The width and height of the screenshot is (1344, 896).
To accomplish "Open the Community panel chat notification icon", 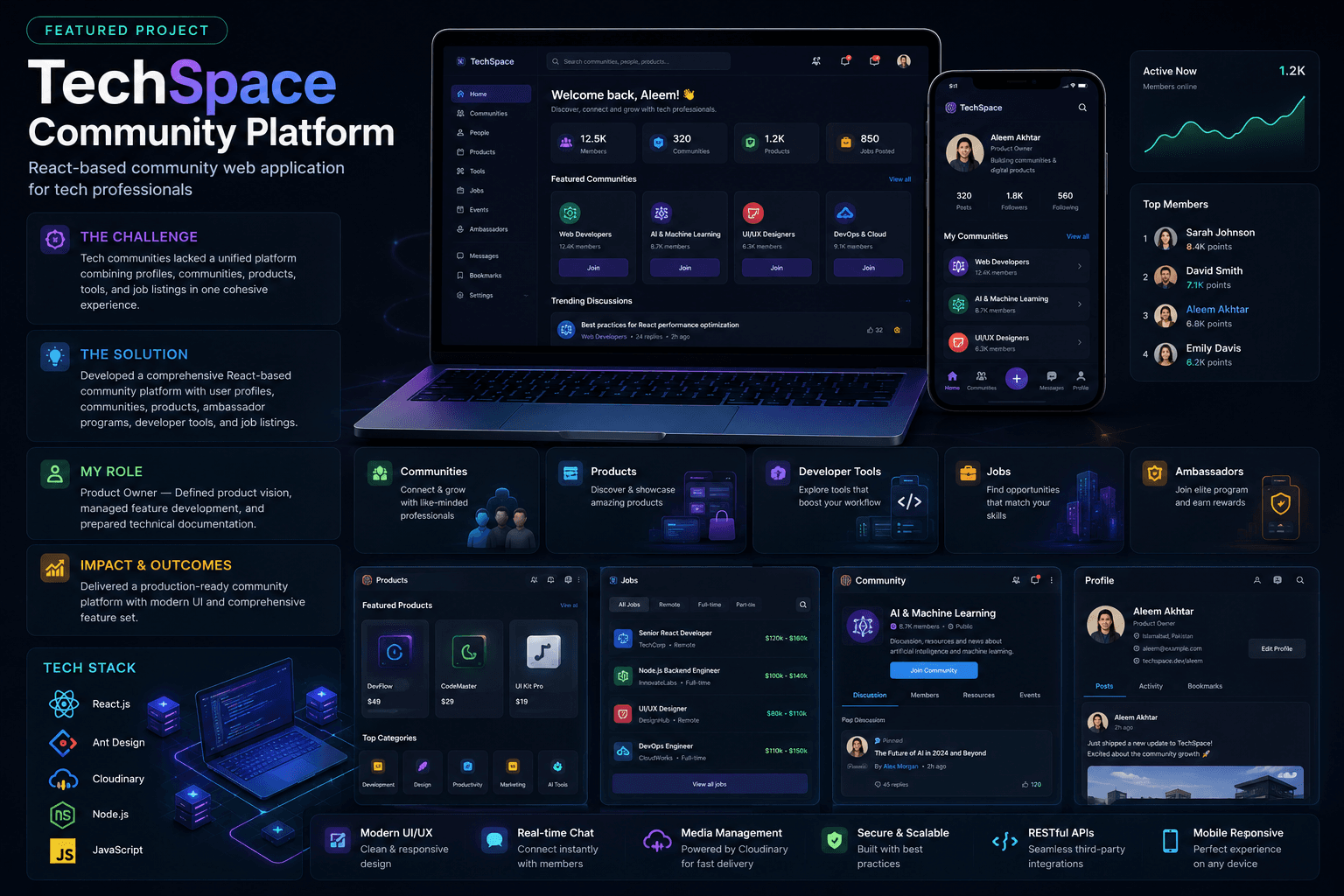I will 1035,579.
